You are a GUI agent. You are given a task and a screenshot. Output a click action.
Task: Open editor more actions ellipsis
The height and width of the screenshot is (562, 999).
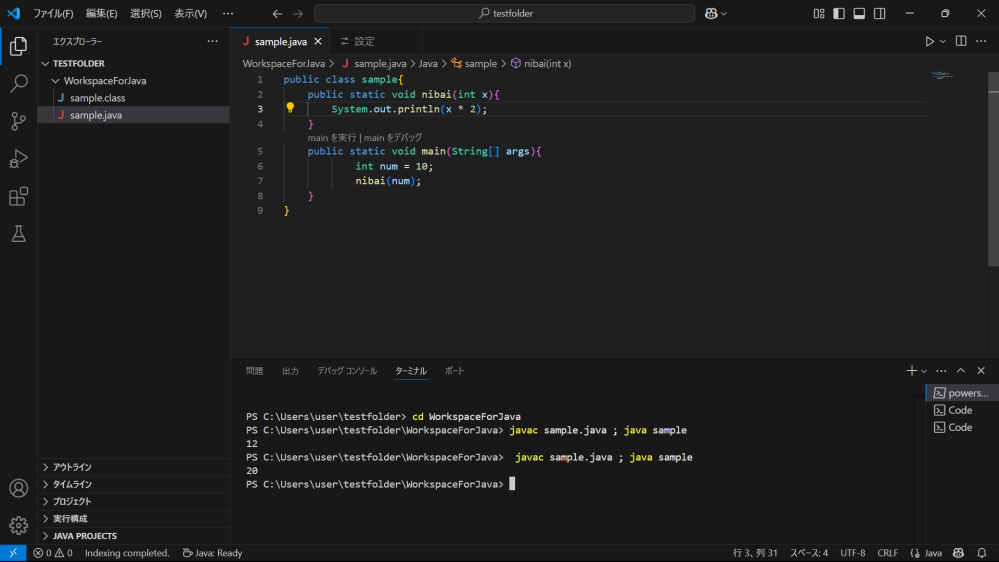click(981, 41)
